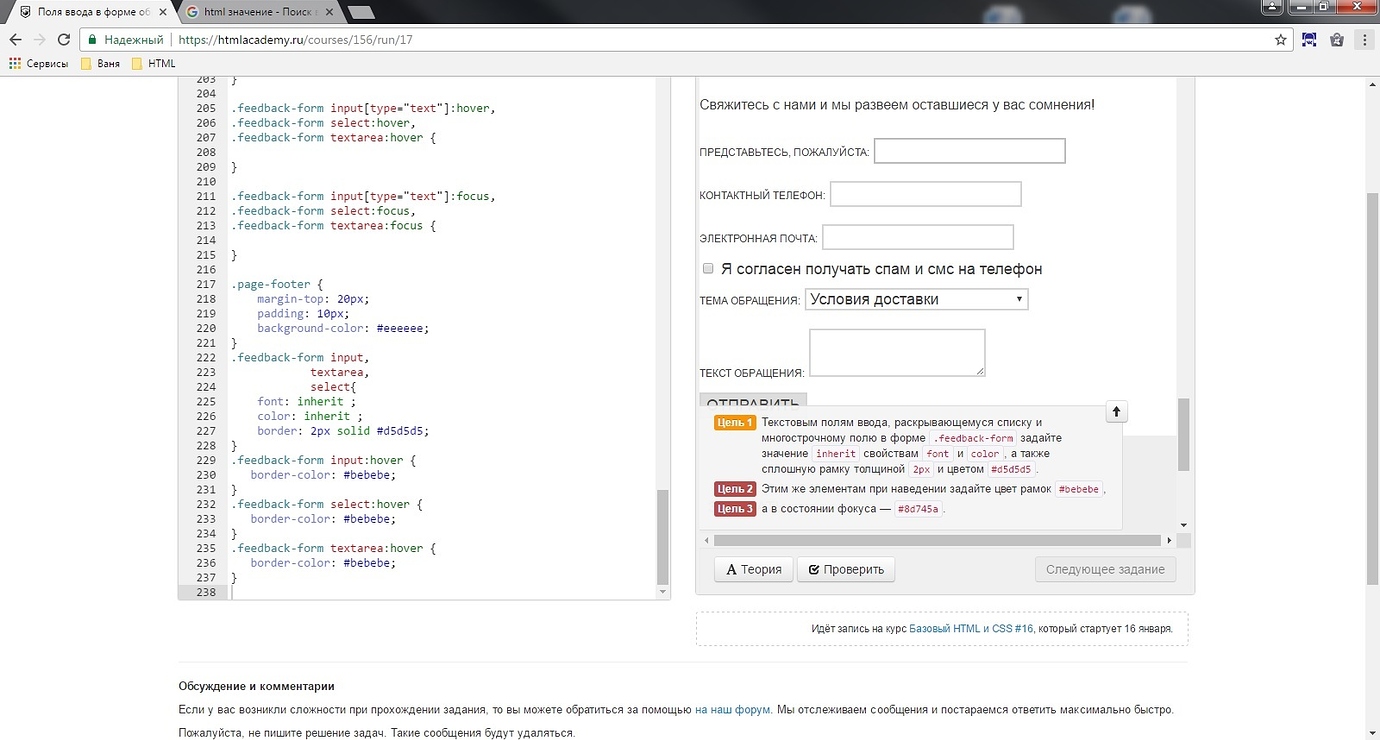Select the Цель 1 goal badge
Image resolution: width=1380 pixels, height=740 pixels.
[x=734, y=423]
